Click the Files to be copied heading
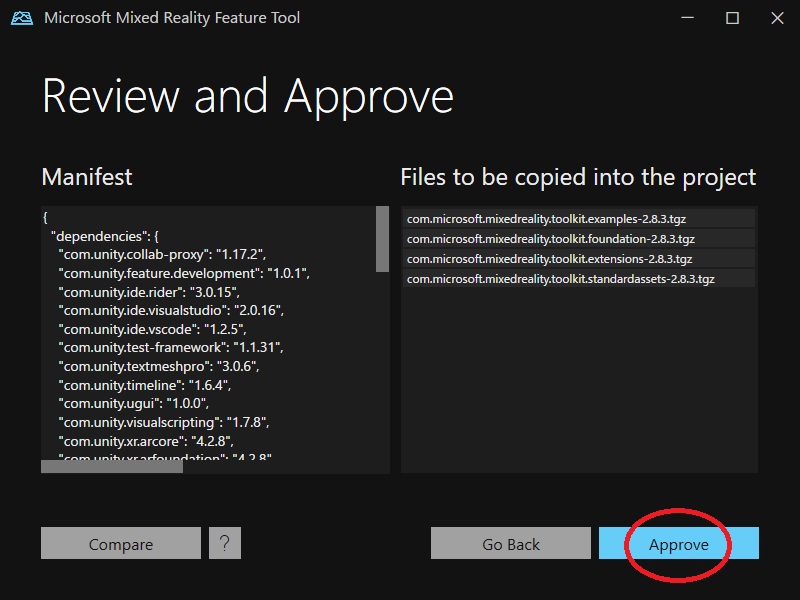 pyautogui.click(x=578, y=177)
